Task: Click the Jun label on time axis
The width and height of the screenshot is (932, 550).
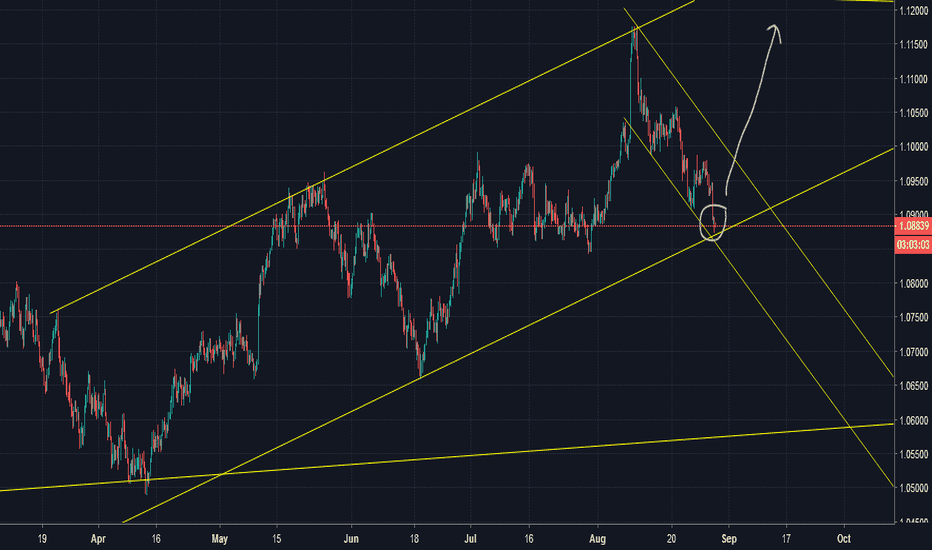Action: pyautogui.click(x=351, y=539)
